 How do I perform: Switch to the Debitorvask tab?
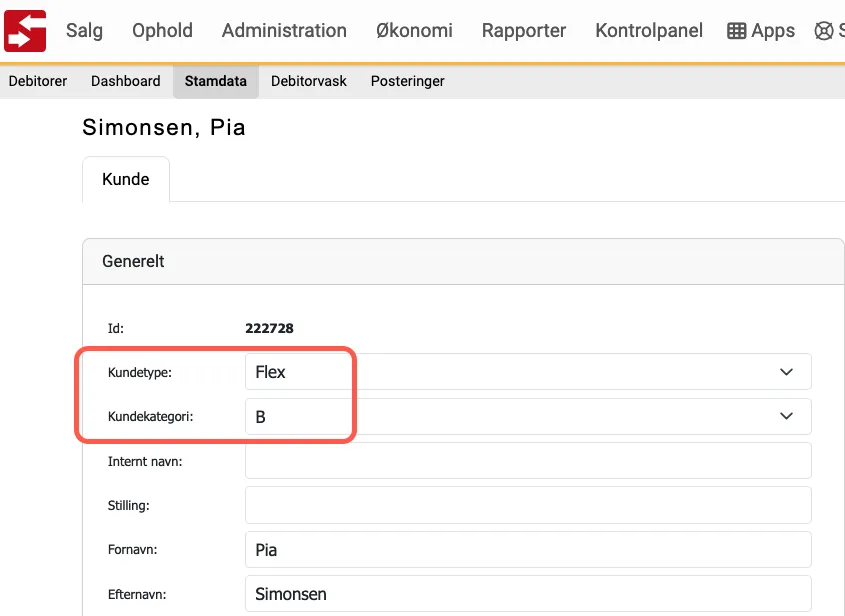click(x=308, y=81)
